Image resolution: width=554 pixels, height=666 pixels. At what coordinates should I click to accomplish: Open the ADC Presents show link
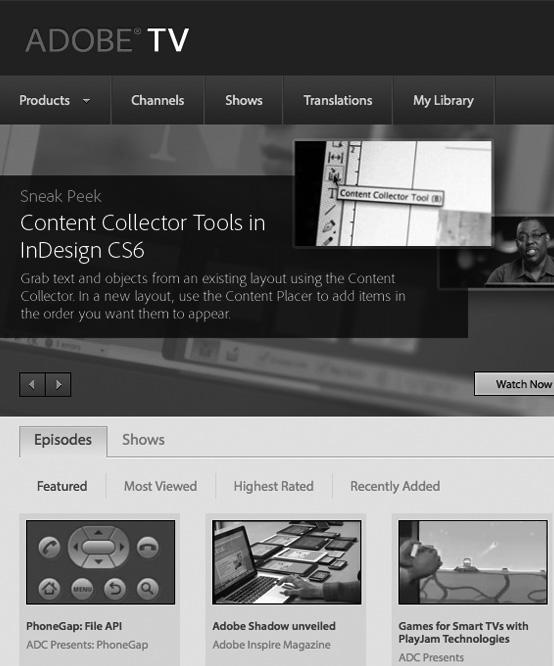click(x=431, y=658)
